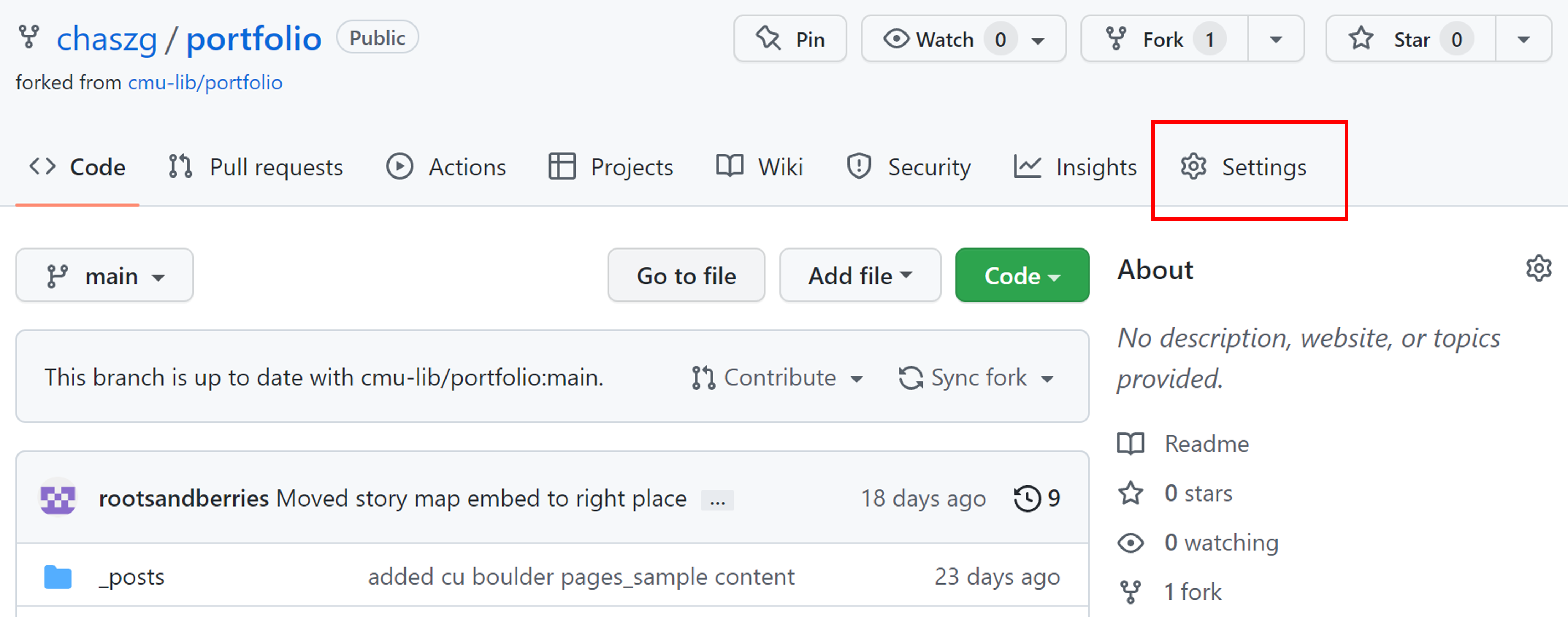Open the _posts folder
The width and height of the screenshot is (1568, 617).
tap(132, 577)
